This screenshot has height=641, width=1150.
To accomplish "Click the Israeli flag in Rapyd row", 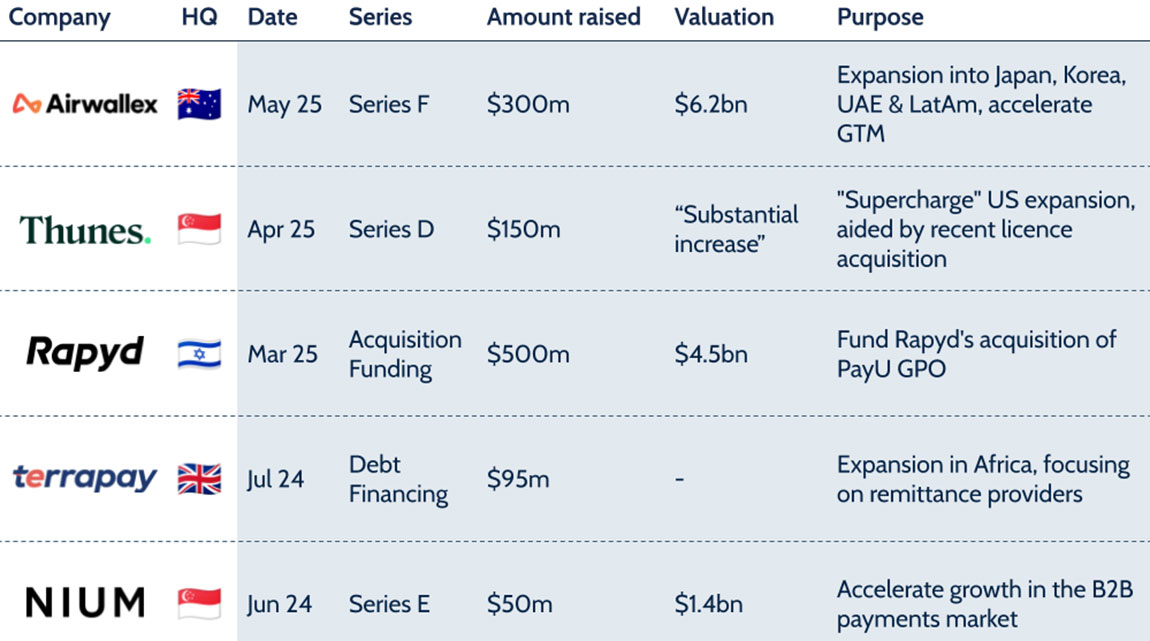I will click(199, 354).
